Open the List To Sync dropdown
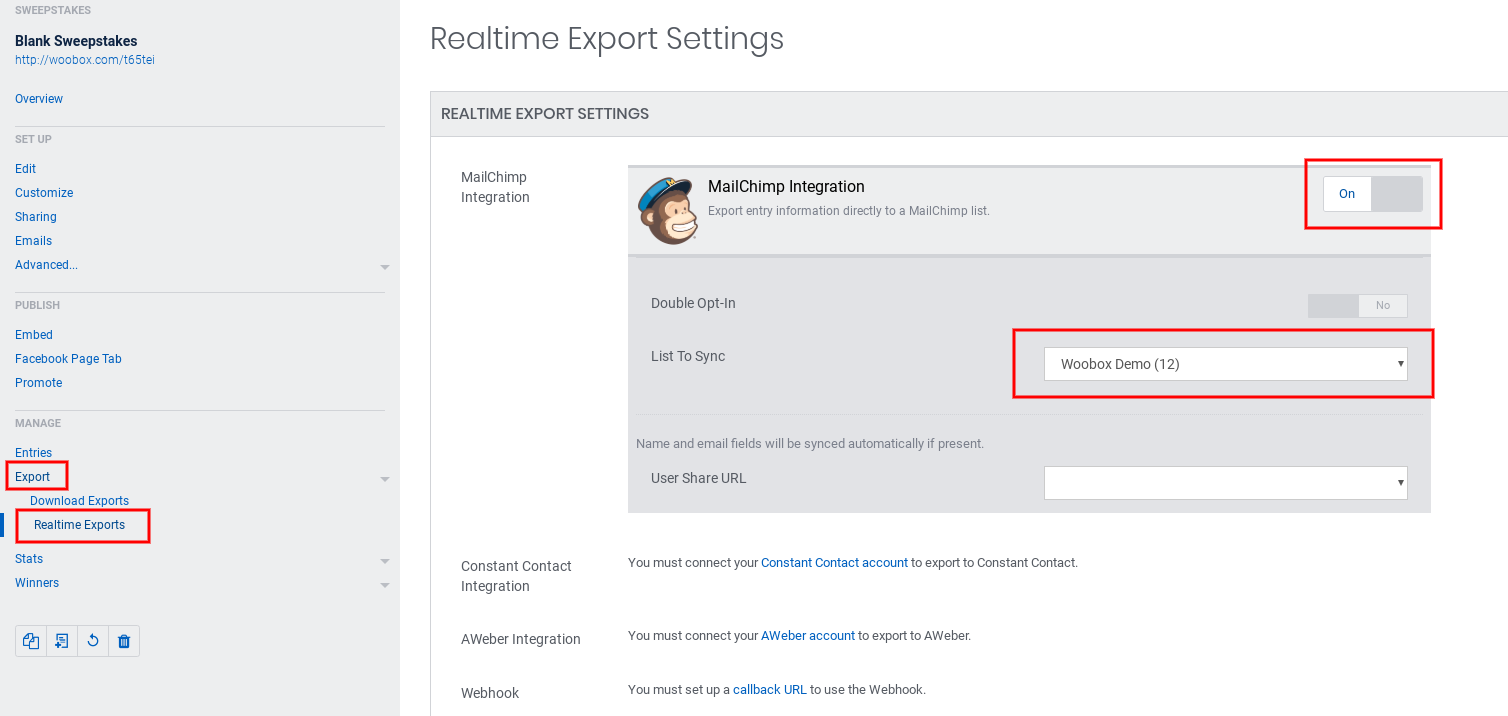 tap(1225, 364)
